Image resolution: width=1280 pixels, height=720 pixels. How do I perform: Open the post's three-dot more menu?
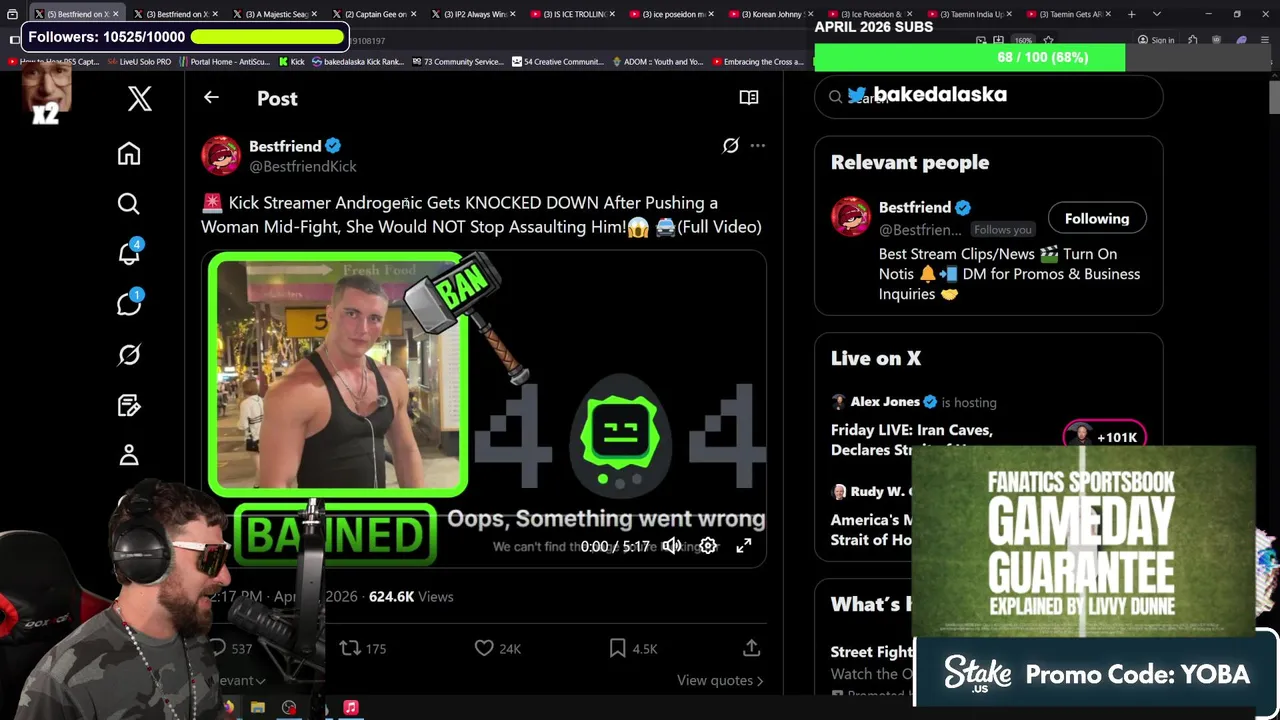758,146
